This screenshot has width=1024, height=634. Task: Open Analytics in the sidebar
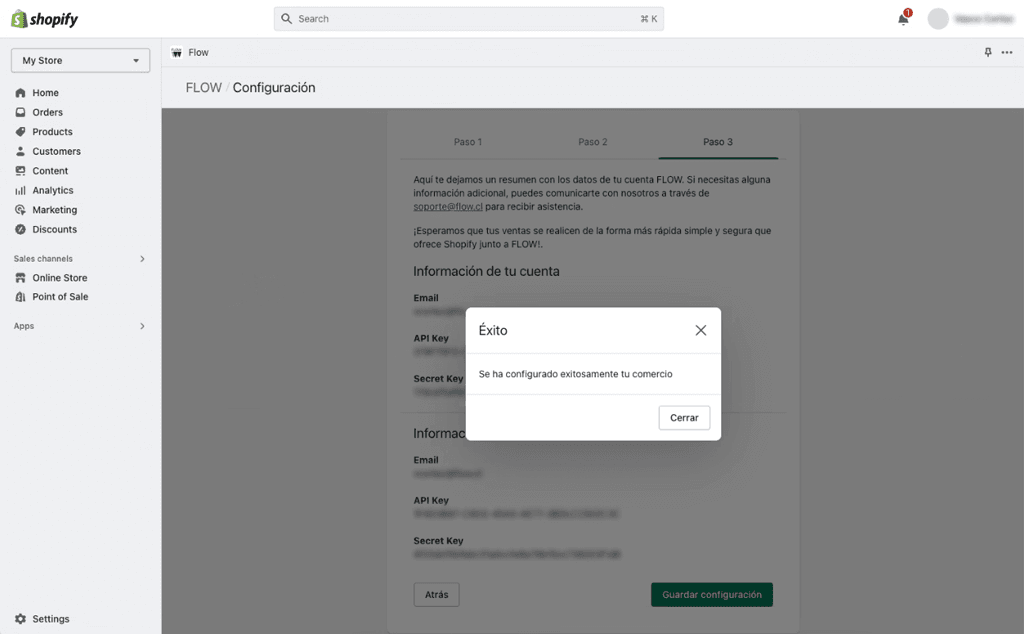[x=53, y=191]
